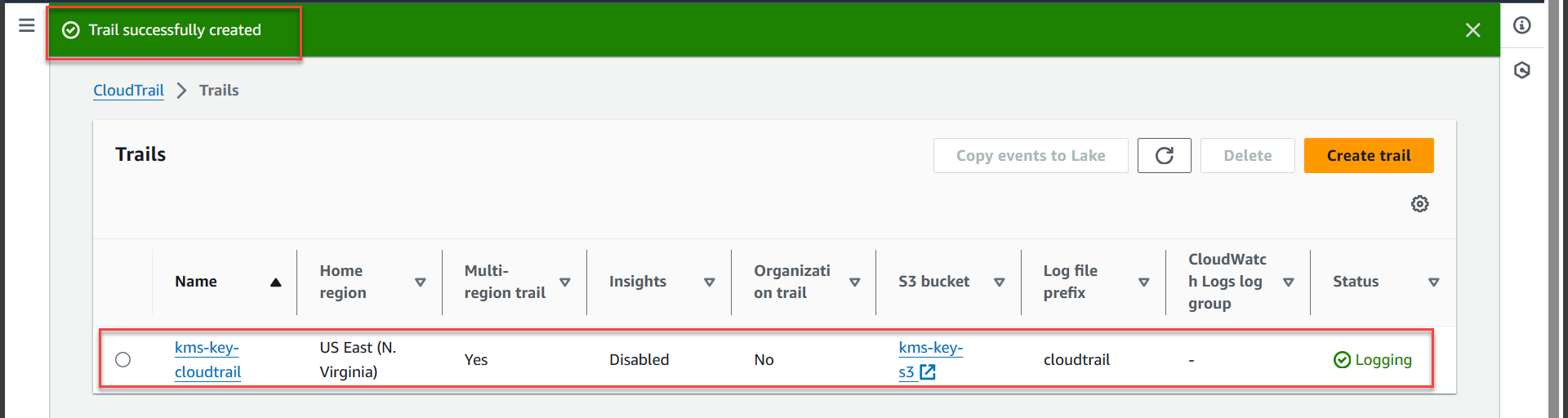
Task: Click the Delete button
Action: [1248, 156]
